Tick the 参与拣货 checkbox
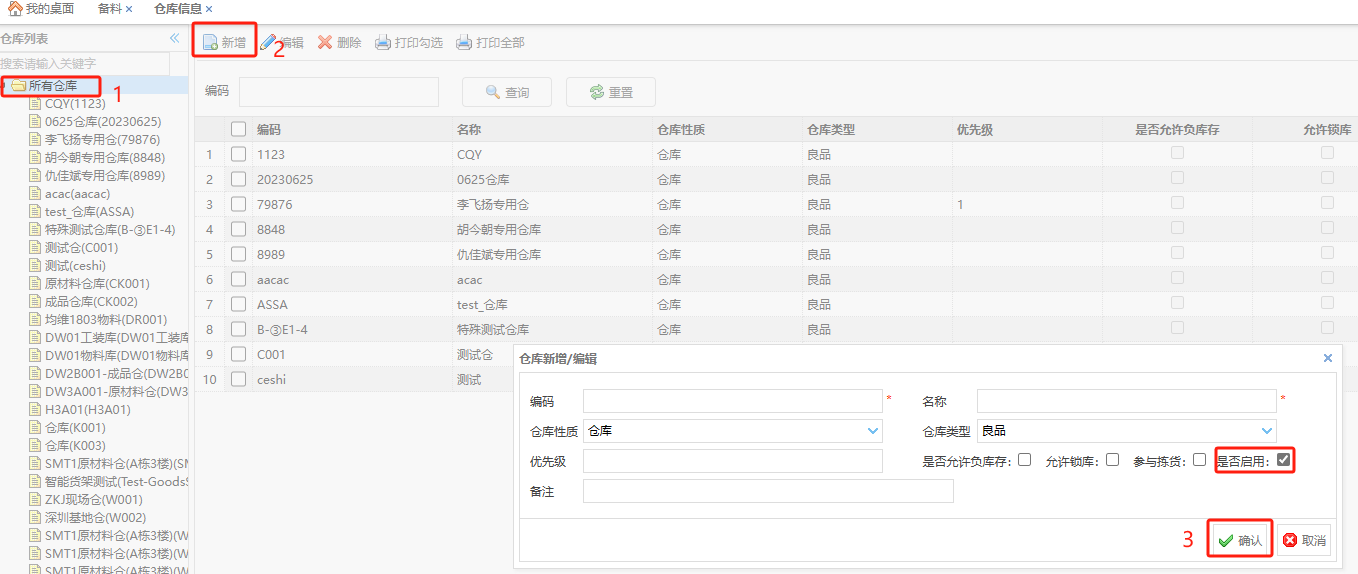Image resolution: width=1358 pixels, height=574 pixels. click(x=1199, y=460)
